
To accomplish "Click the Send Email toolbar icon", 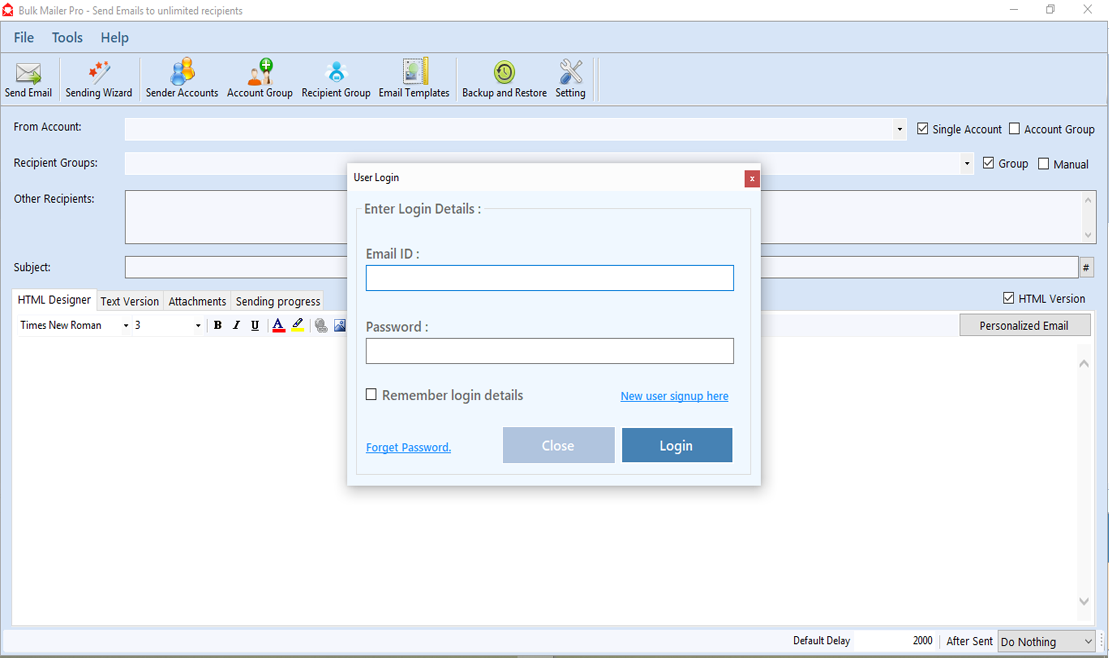I will tap(28, 79).
